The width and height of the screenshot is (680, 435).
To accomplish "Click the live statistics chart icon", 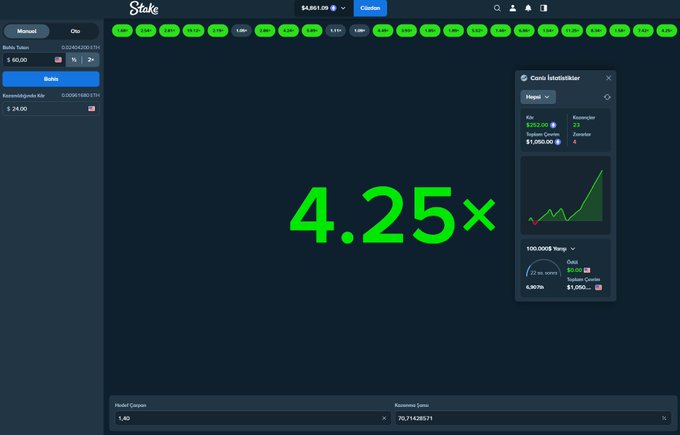I will [524, 78].
